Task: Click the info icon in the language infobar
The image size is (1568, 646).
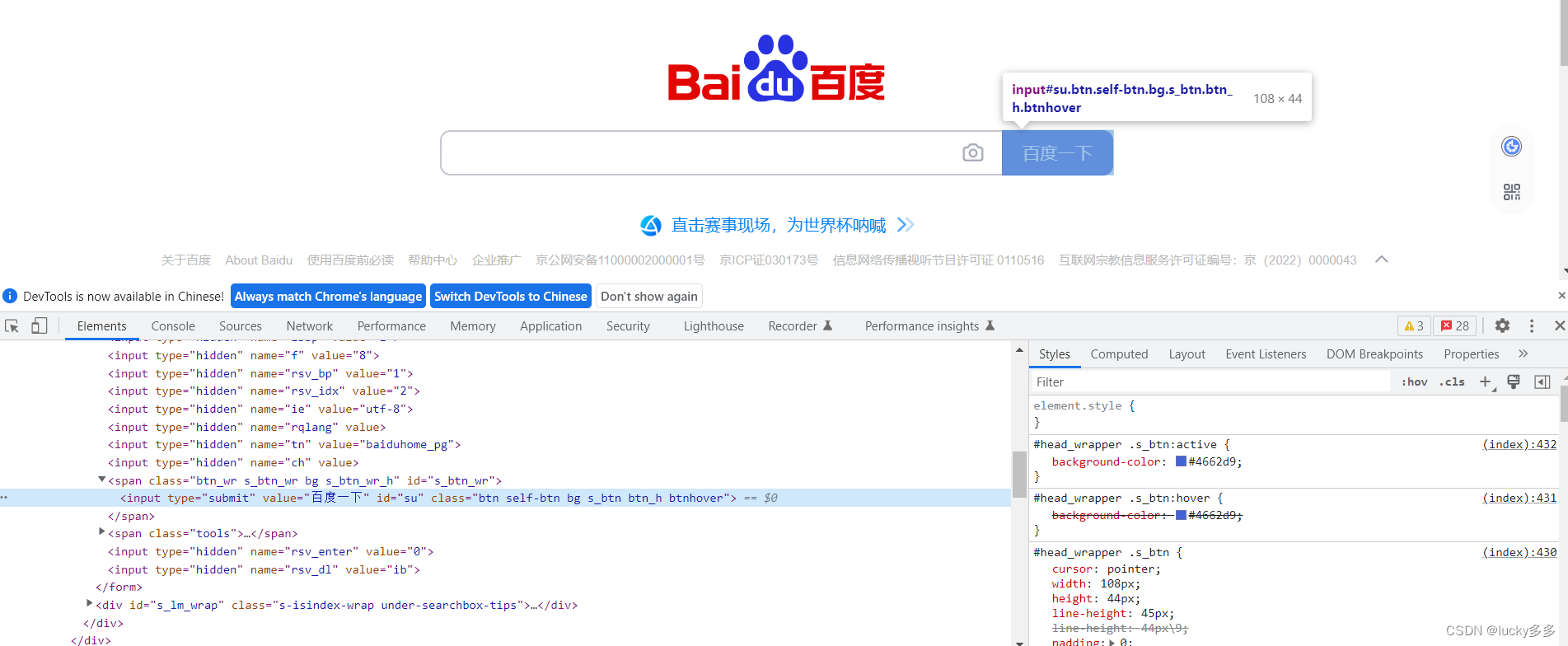Action: tap(10, 296)
